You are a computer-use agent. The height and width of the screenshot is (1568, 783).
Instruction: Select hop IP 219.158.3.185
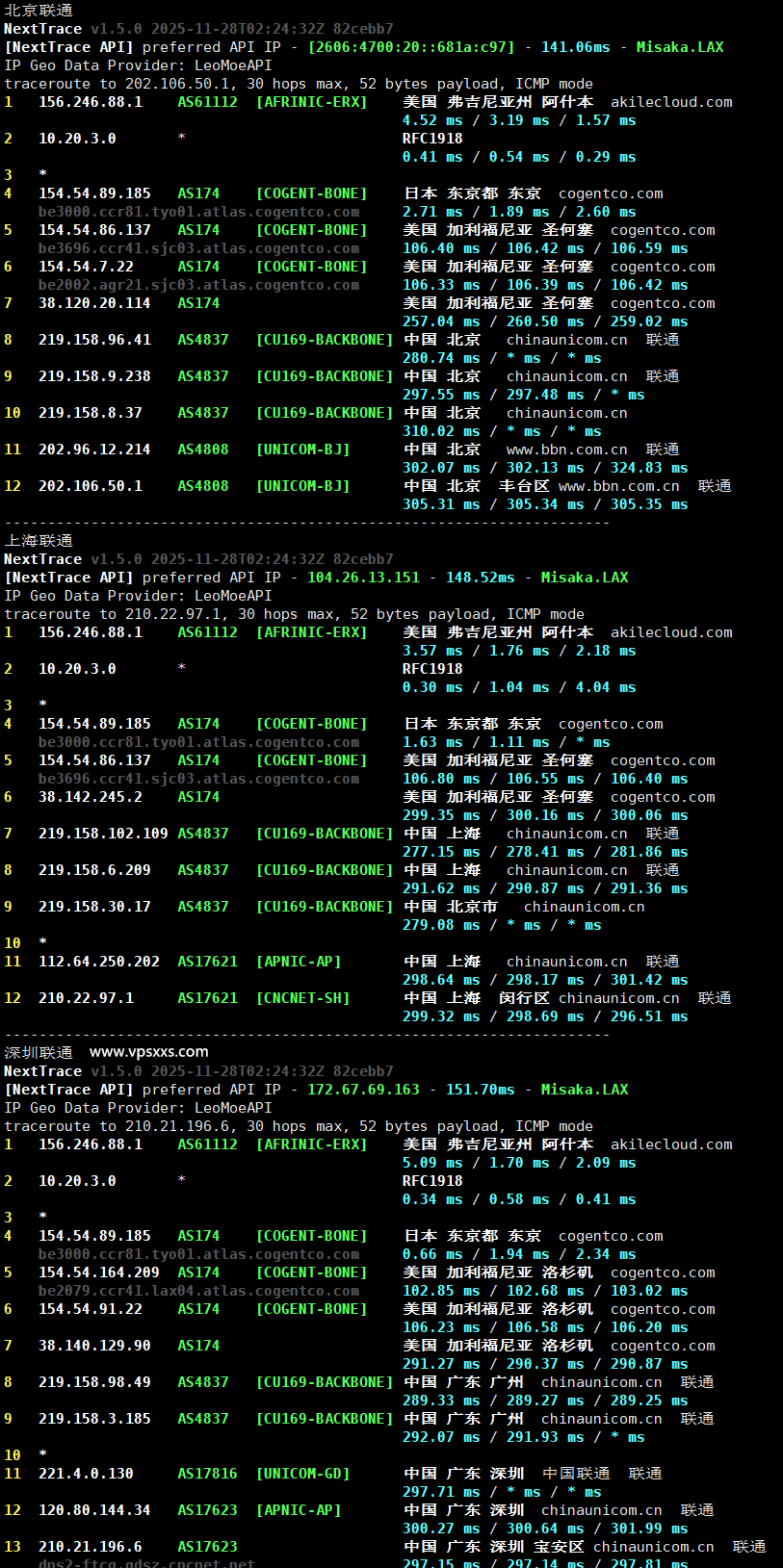tap(94, 1419)
